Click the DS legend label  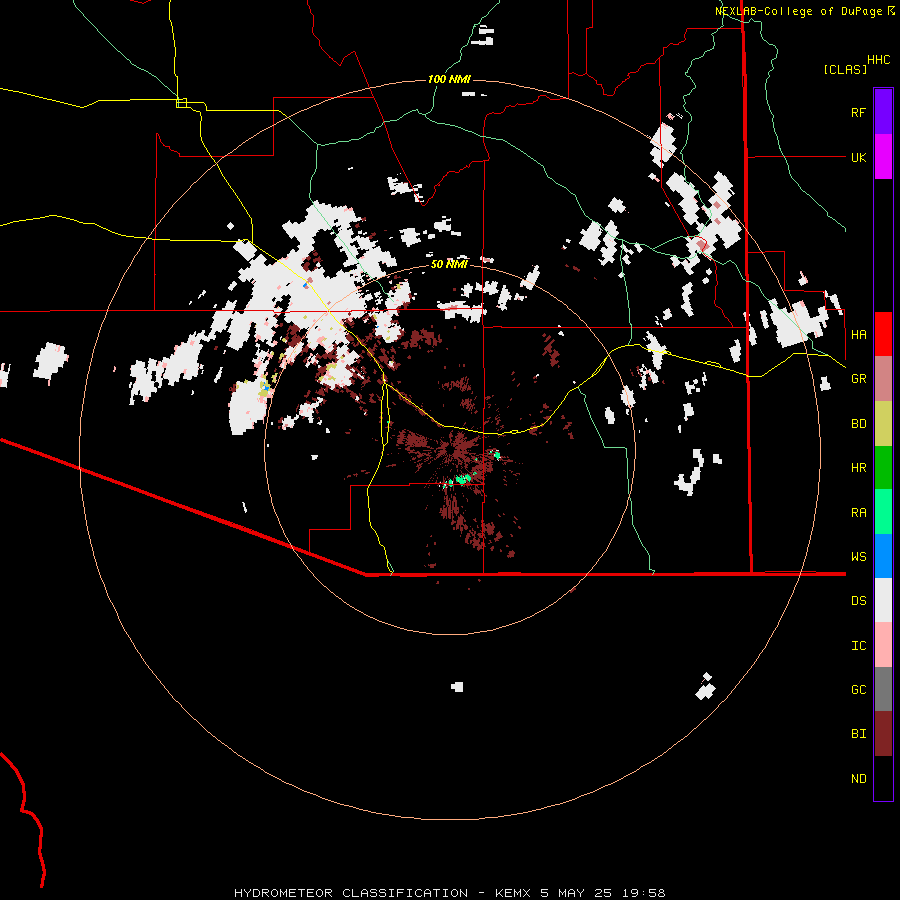[x=858, y=601]
